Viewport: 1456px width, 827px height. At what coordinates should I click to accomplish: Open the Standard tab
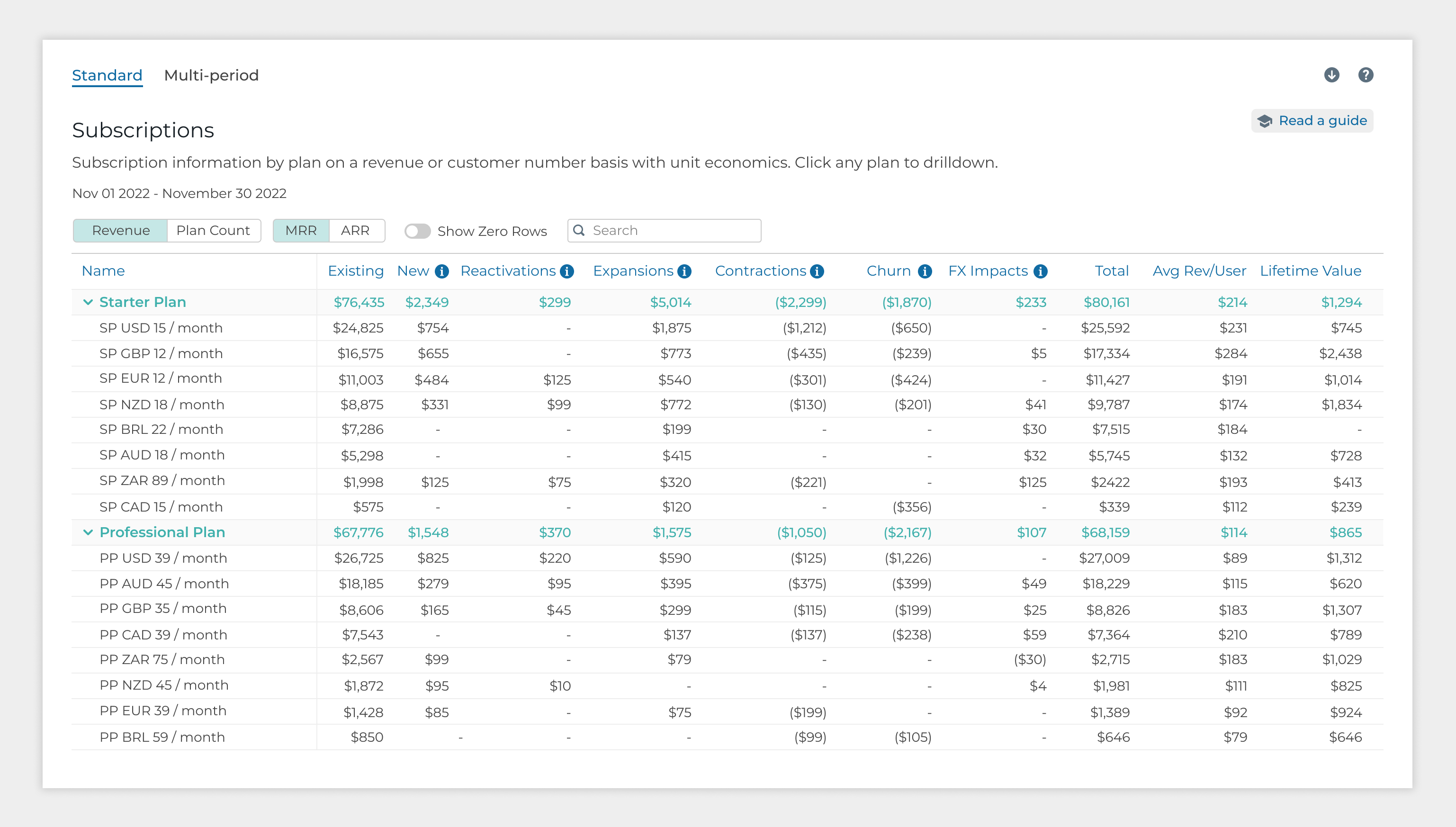coord(107,75)
